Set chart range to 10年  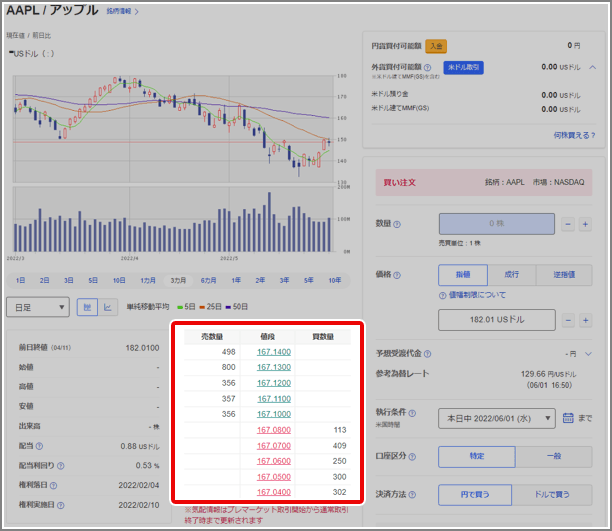coord(334,280)
